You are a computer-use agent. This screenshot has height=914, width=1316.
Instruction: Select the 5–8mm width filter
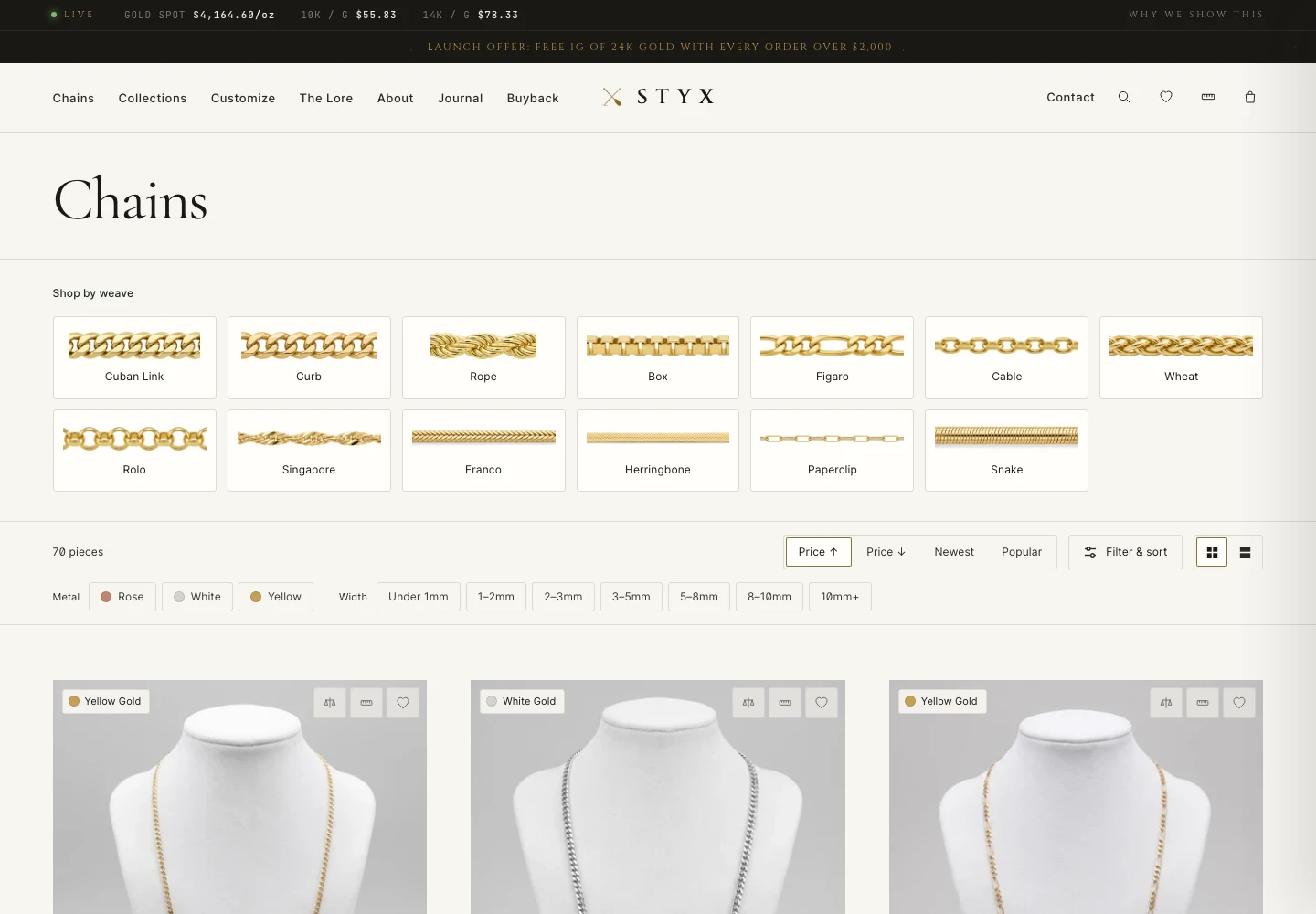click(x=699, y=597)
